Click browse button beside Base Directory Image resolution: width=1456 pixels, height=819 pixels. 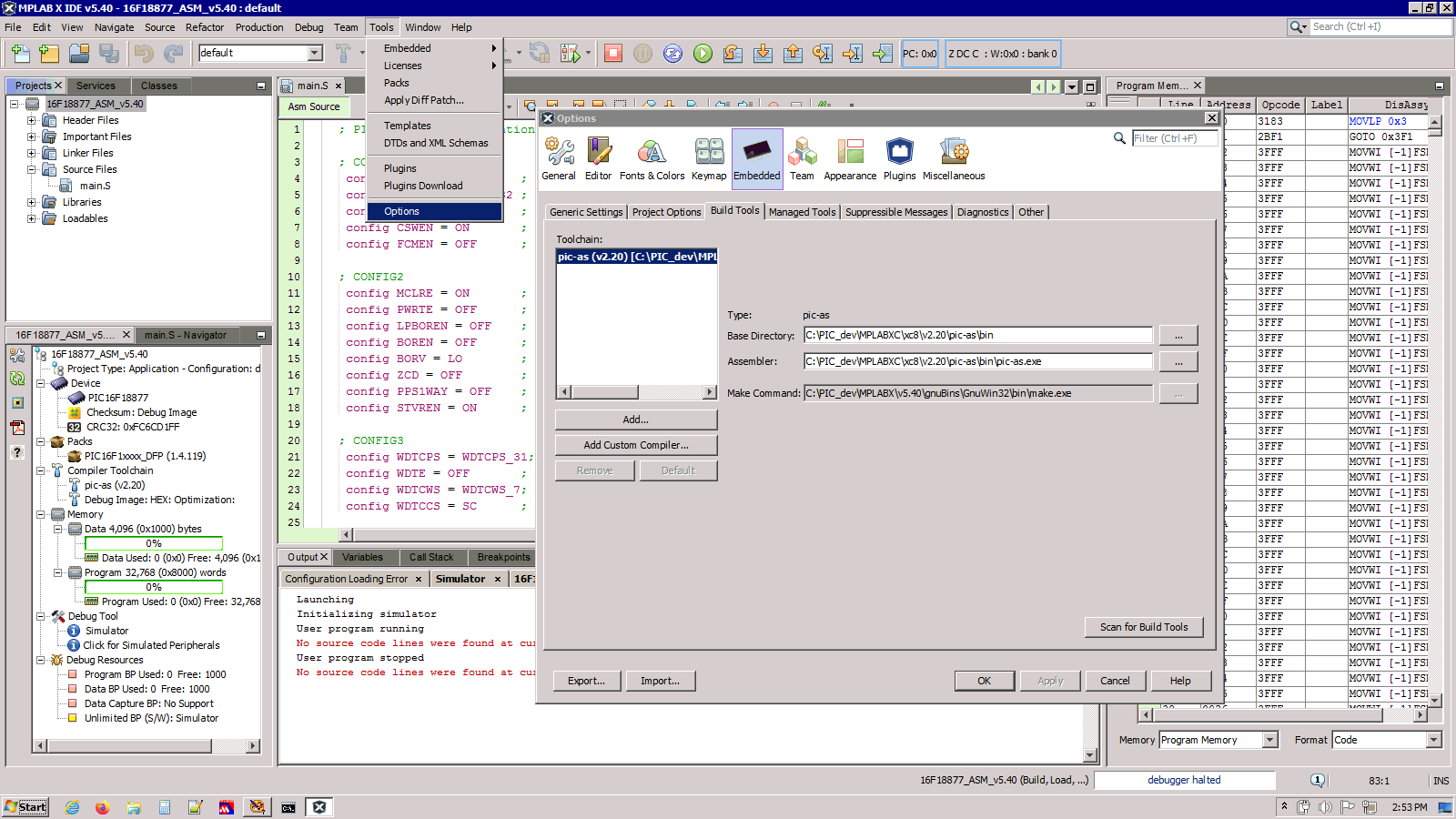point(1178,336)
